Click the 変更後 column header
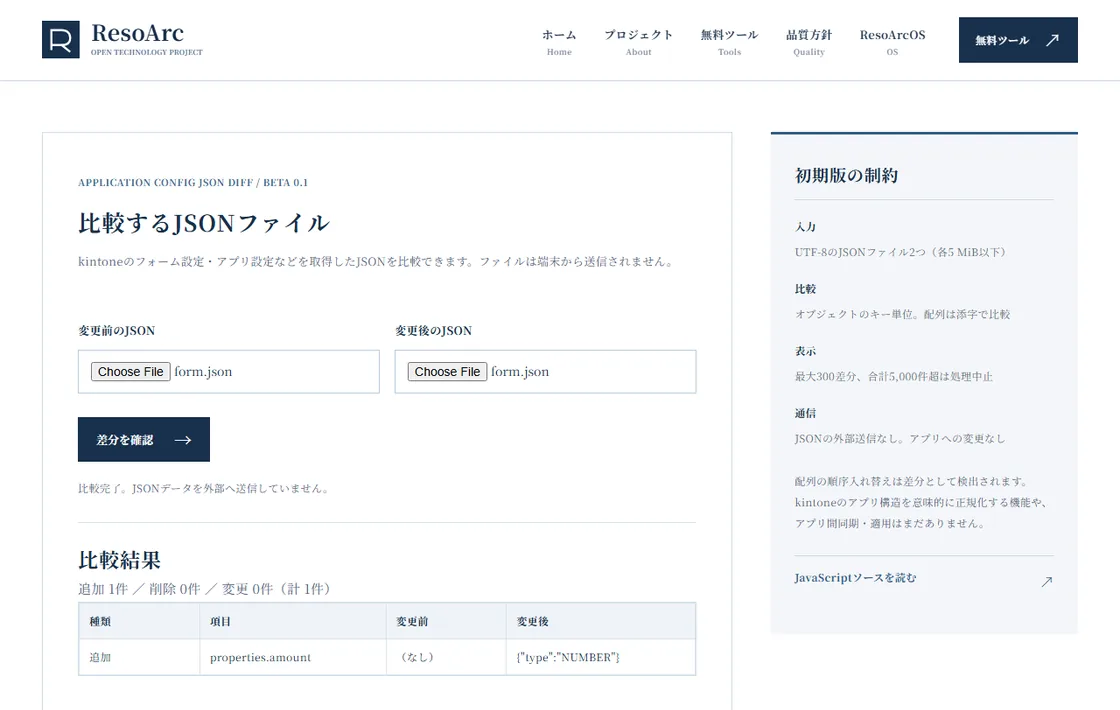 (x=601, y=621)
